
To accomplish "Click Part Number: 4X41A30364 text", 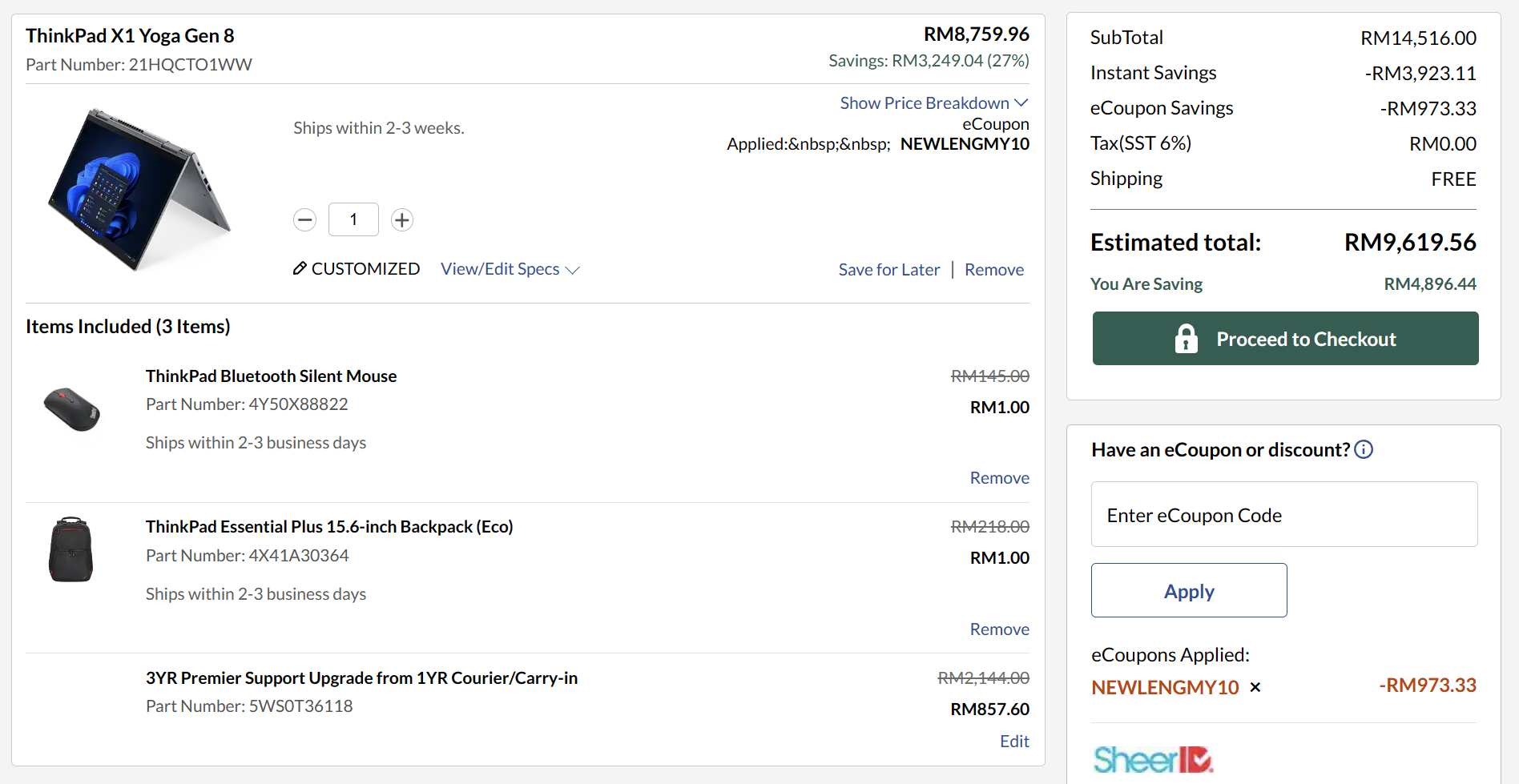I will click(x=247, y=556).
